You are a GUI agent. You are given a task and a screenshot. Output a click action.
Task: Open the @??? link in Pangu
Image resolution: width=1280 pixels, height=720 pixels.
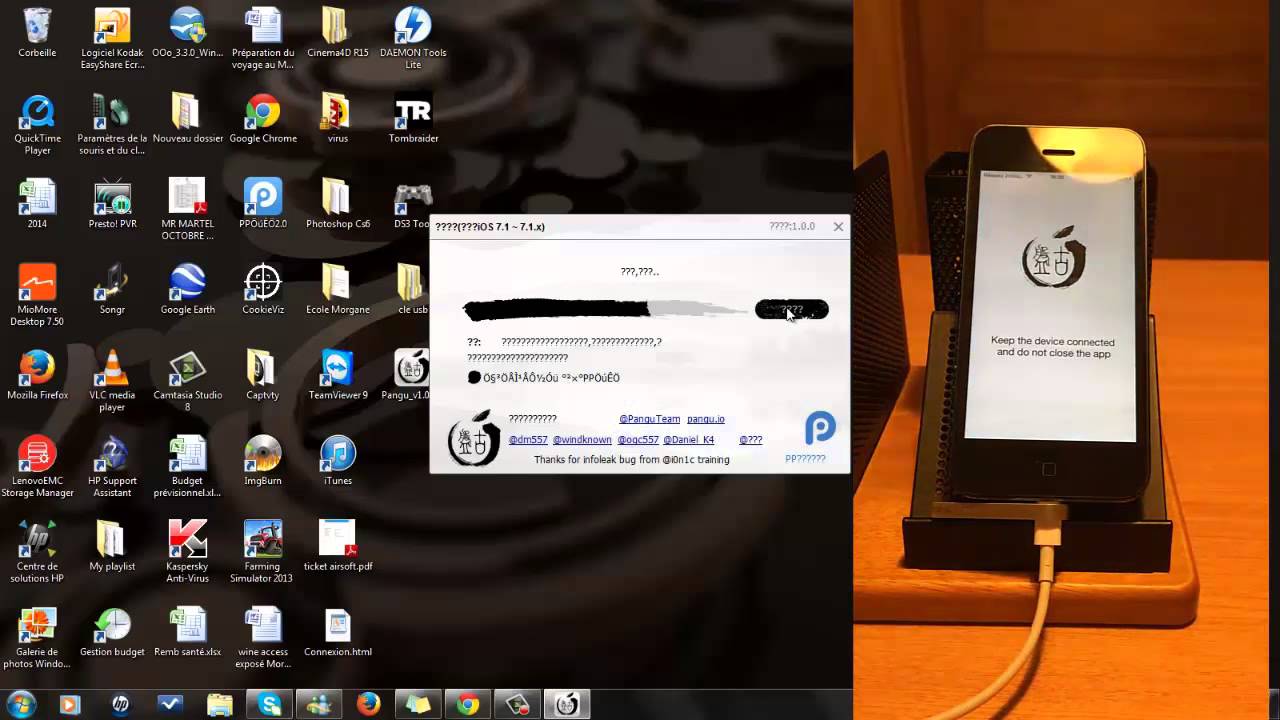click(750, 440)
